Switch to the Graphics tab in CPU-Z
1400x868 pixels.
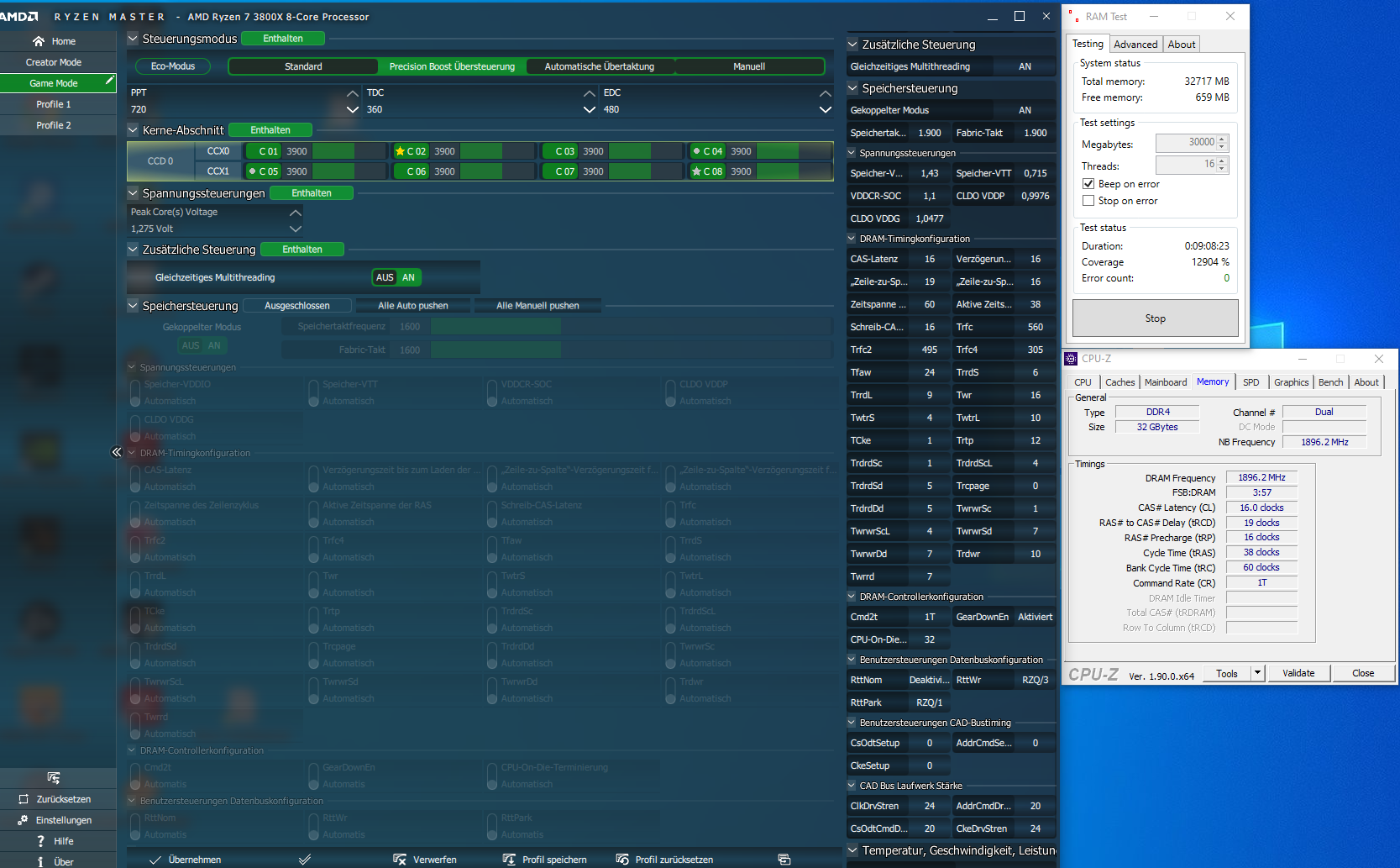click(x=1291, y=382)
